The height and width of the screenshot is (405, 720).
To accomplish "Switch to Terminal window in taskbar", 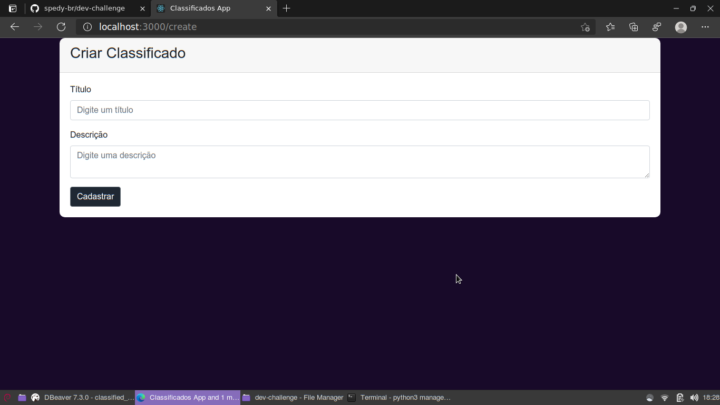I will point(398,397).
